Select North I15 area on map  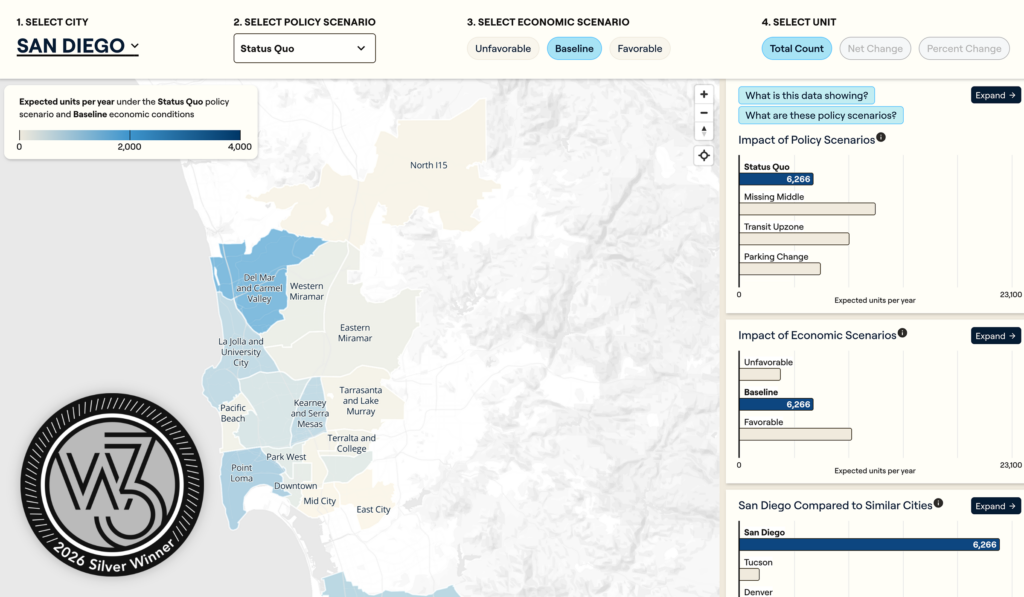(428, 165)
